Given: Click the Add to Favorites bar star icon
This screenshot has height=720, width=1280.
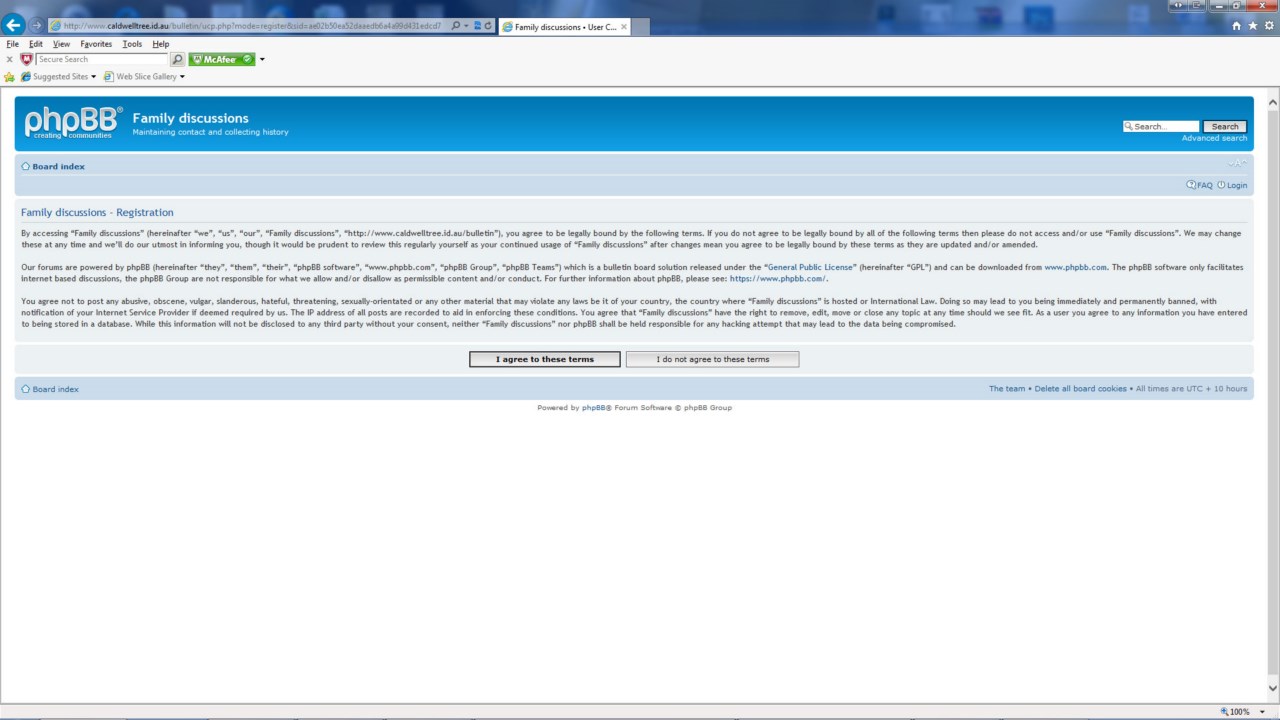Looking at the screenshot, I should [10, 77].
